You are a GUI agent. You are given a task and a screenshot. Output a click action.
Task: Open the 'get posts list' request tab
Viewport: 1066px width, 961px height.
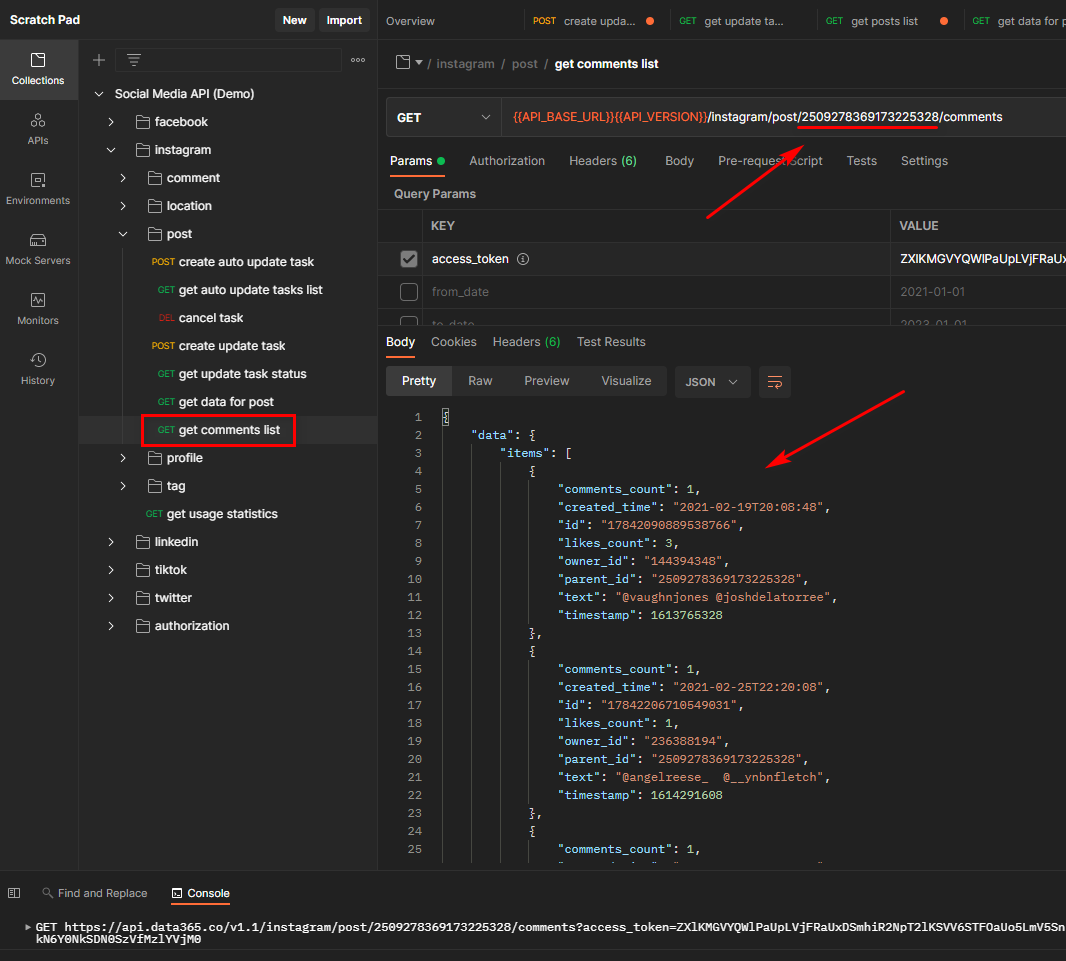coord(884,21)
